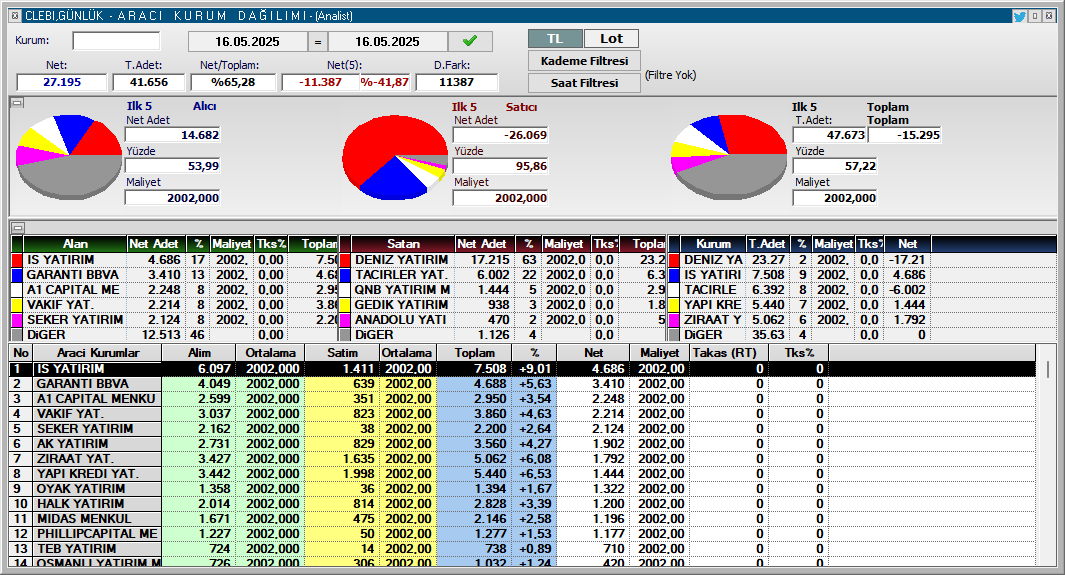Select the AK YATIRIM row
The image size is (1065, 575).
522,443
